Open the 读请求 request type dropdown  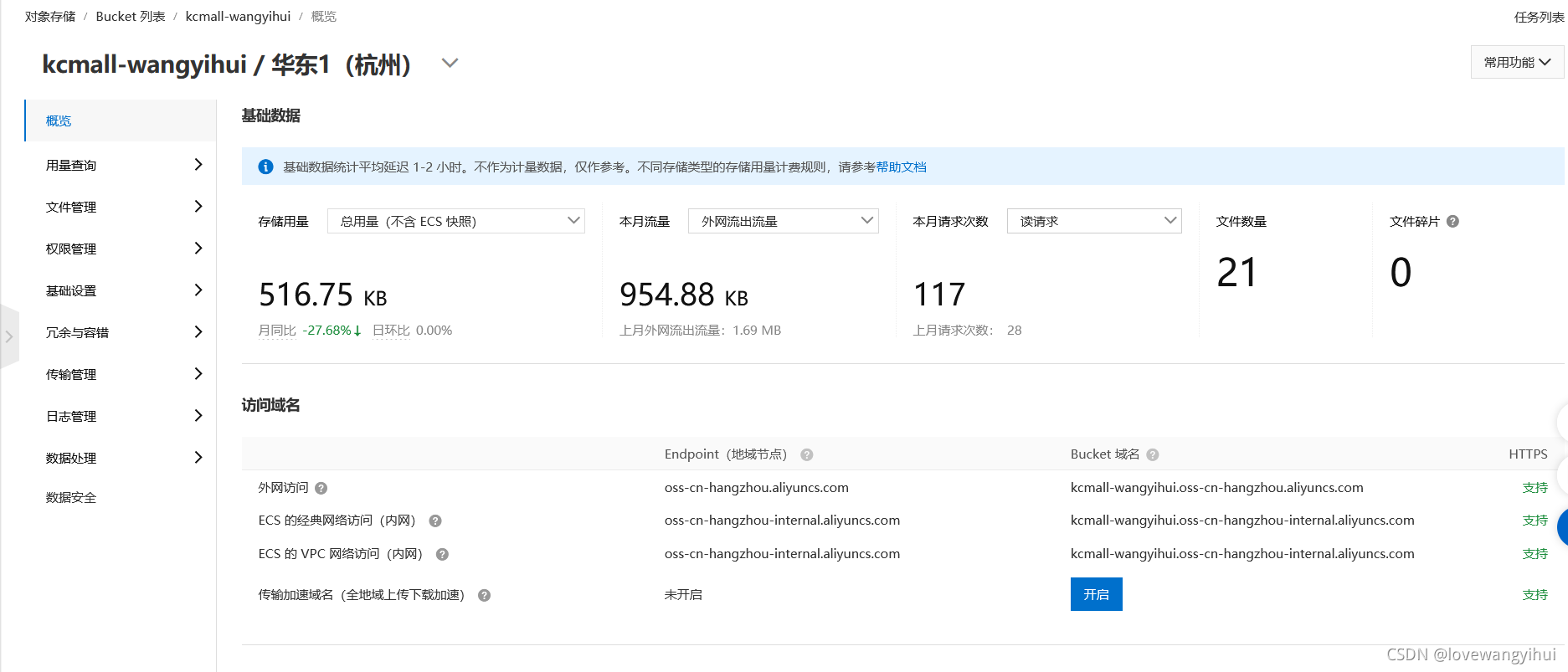point(1094,221)
